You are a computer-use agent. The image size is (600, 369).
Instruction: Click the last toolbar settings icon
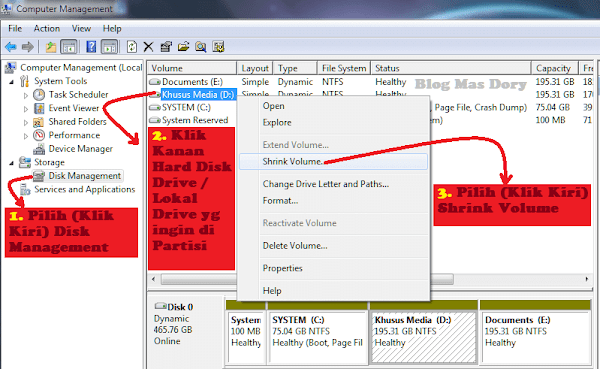(x=218, y=47)
